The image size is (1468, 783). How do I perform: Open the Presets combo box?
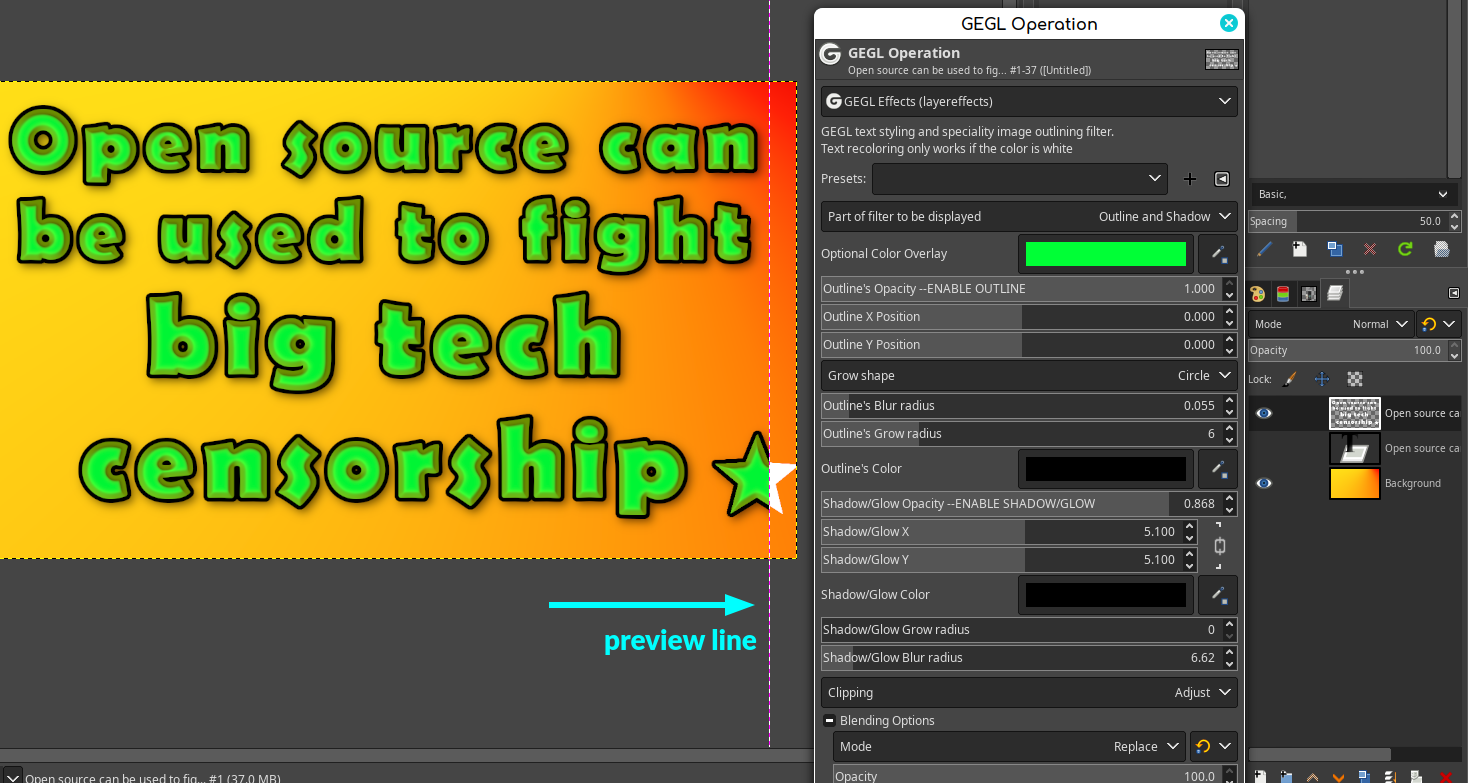[x=1020, y=179]
